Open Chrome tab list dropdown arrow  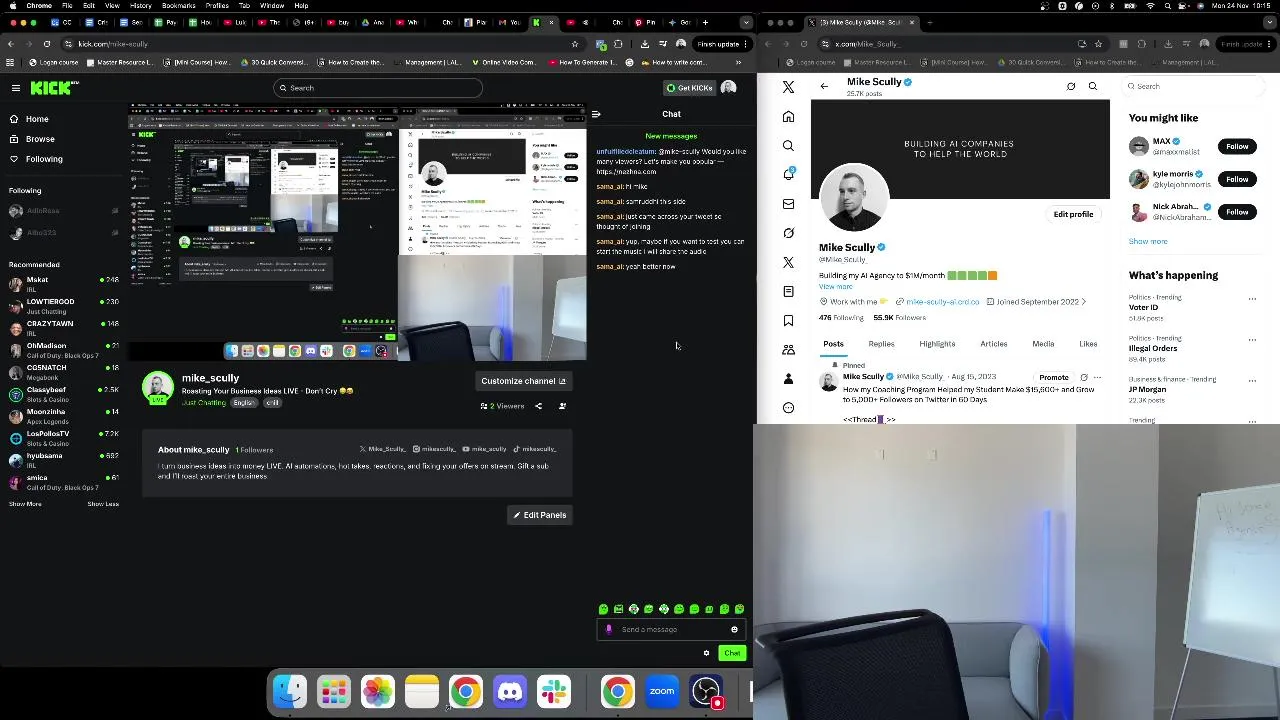pos(746,22)
